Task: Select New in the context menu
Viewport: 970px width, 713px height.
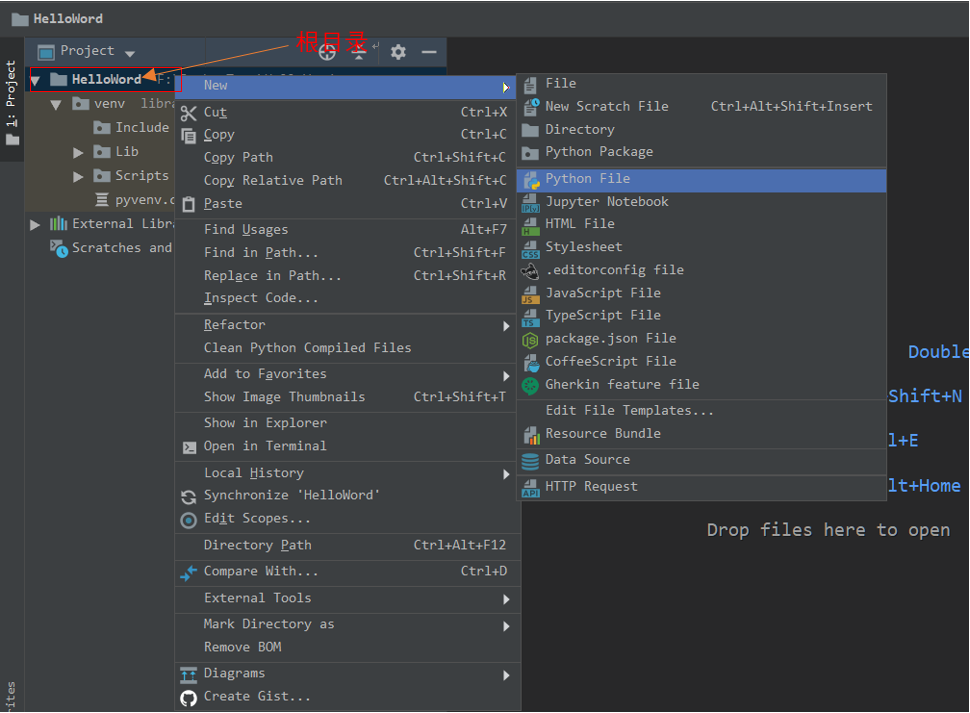Action: click(346, 87)
